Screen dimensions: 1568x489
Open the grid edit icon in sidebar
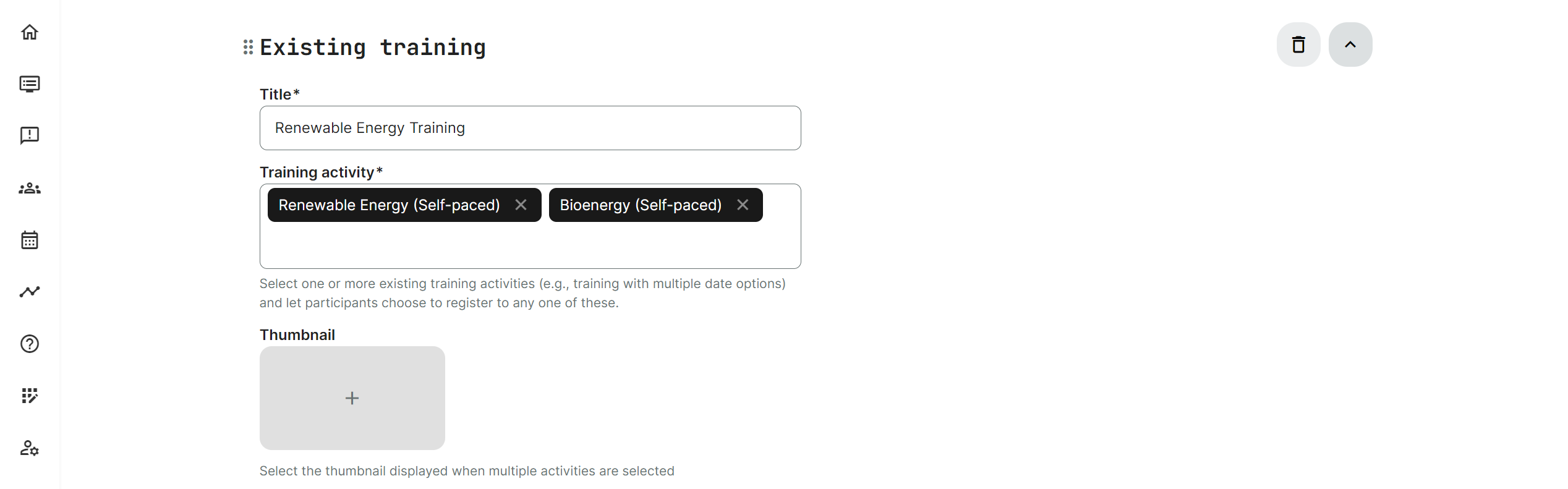[30, 396]
